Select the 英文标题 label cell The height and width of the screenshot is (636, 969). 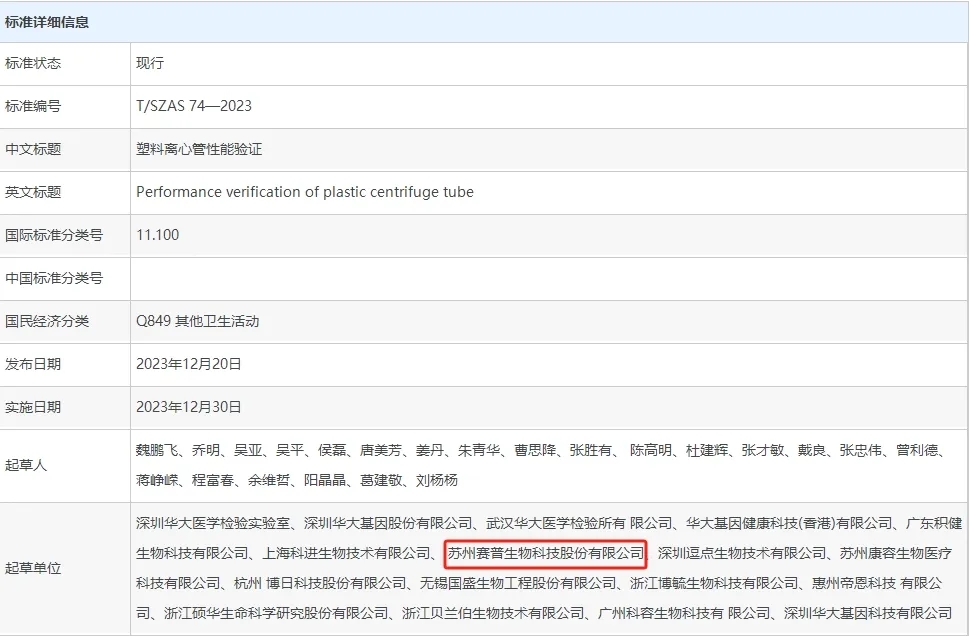[65, 193]
